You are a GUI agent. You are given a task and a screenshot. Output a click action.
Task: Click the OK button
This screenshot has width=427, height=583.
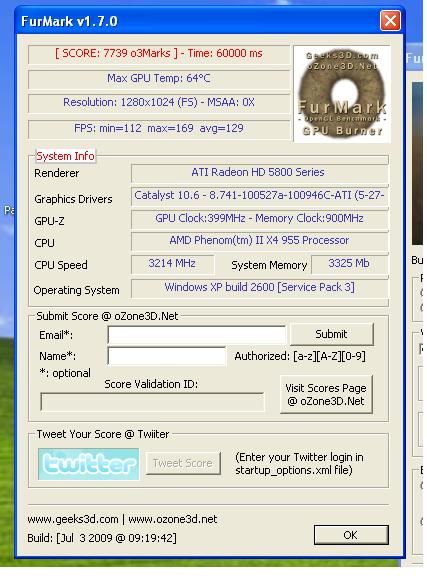[x=351, y=535]
